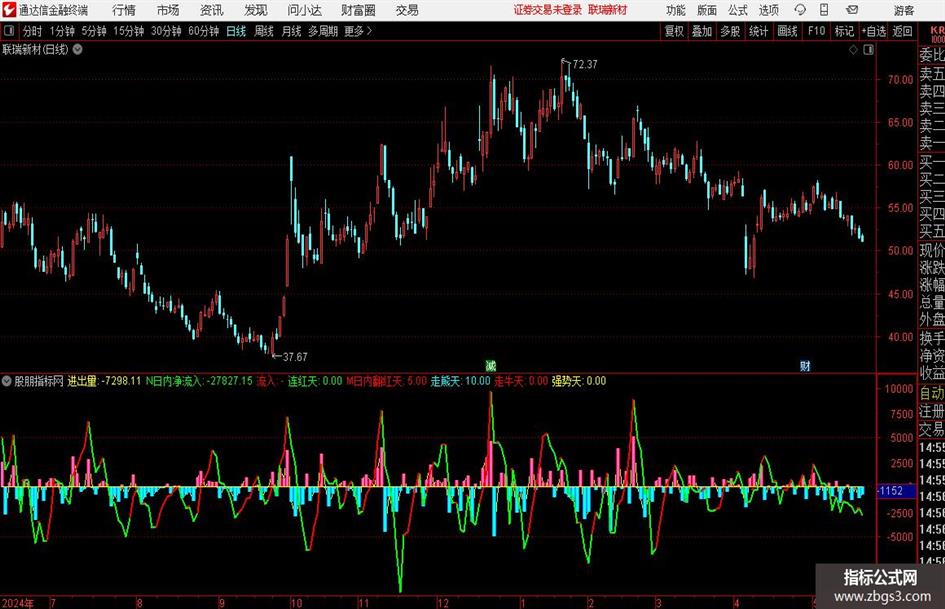This screenshot has width=945, height=609.
Task: Expand the 更多 periods list
Action: 358,31
